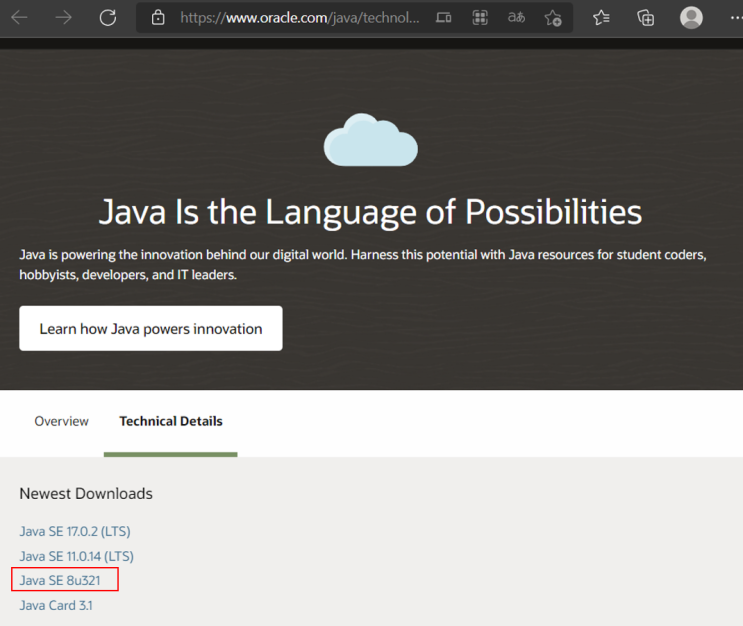
Task: Open browser settings and more menu
Action: [x=736, y=18]
